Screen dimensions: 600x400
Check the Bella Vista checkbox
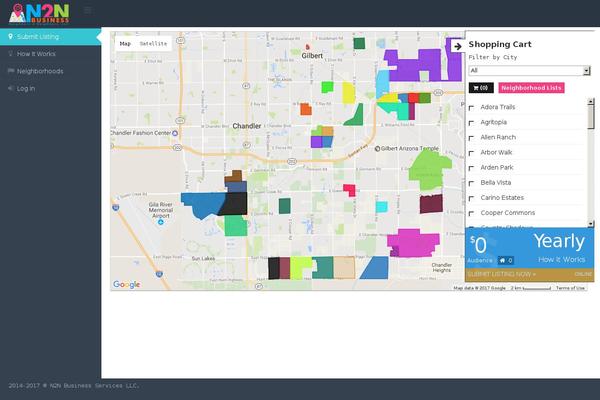point(471,183)
